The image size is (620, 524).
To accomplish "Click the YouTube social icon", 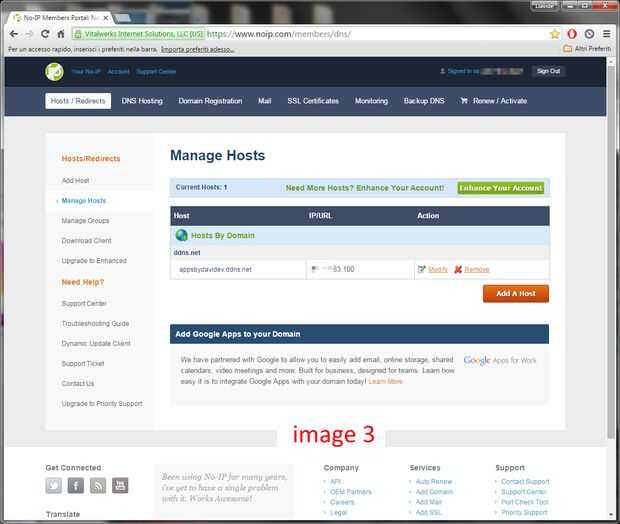I will [x=120, y=485].
